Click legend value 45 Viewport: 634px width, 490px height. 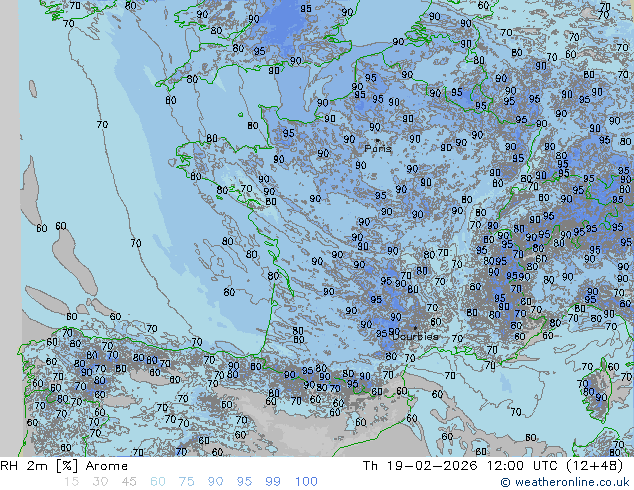point(129,482)
